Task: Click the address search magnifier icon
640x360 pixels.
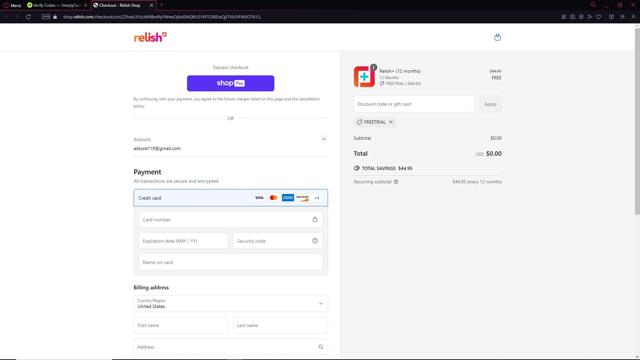Action: pos(321,347)
